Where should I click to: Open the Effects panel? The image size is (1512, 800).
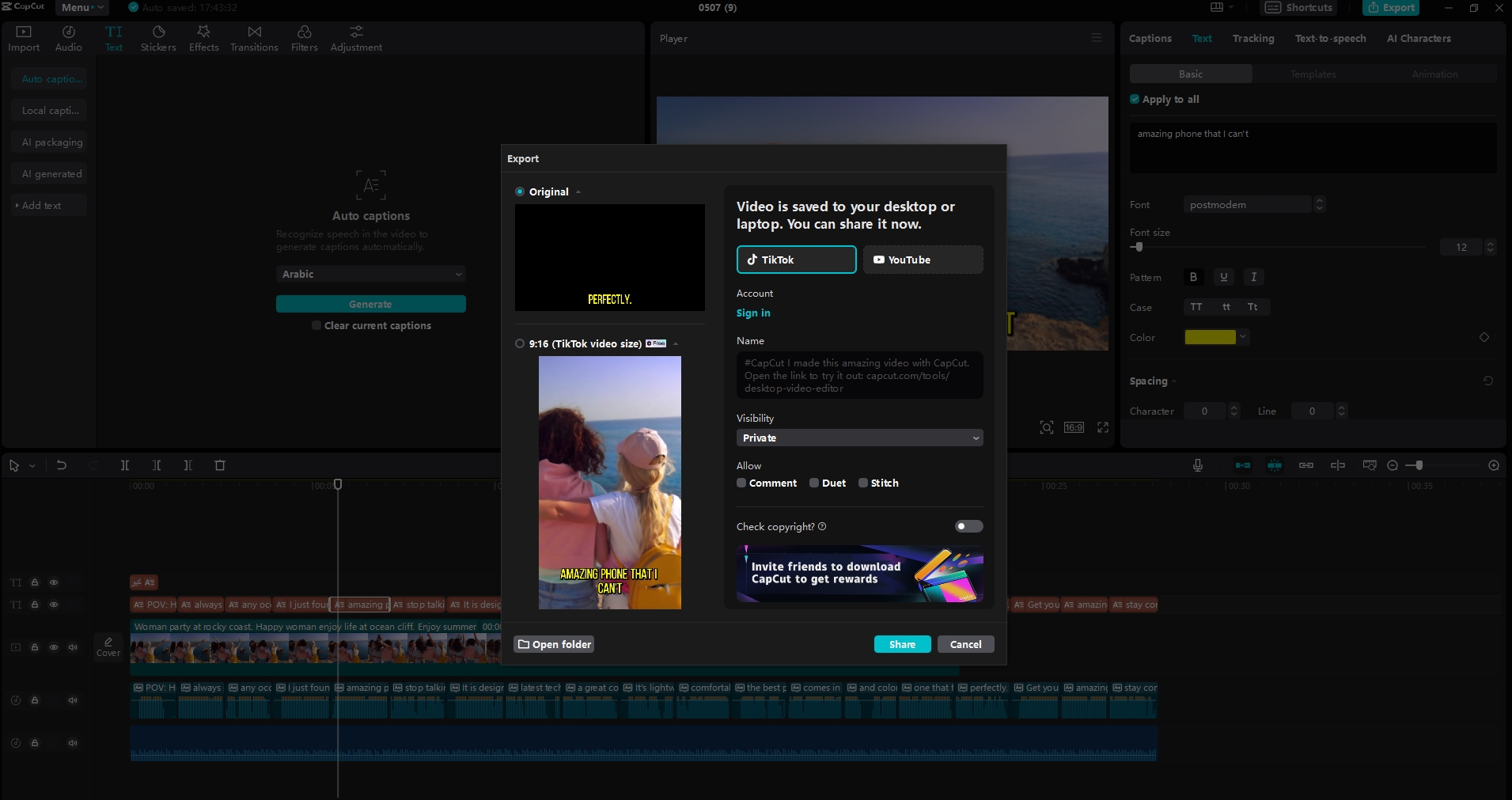(203, 37)
